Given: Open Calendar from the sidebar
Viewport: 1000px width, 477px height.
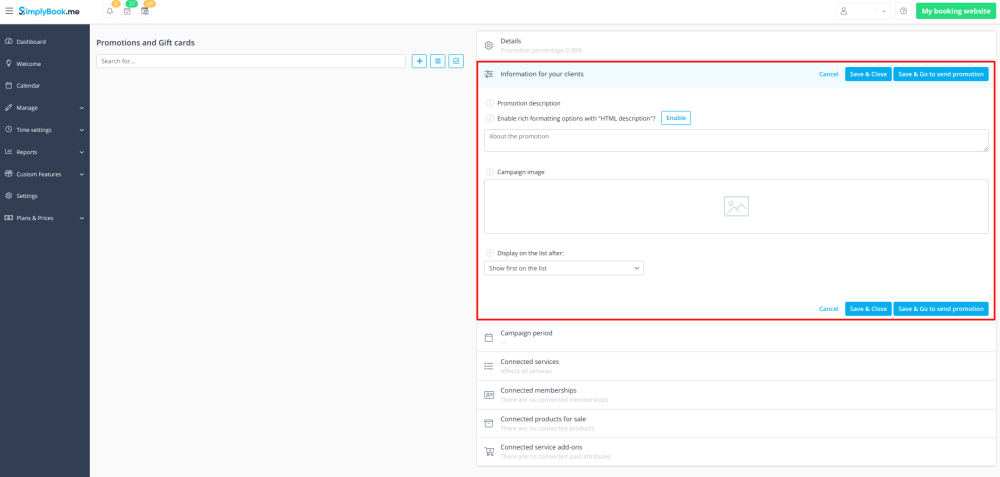Looking at the screenshot, I should pyautogui.click(x=28, y=85).
